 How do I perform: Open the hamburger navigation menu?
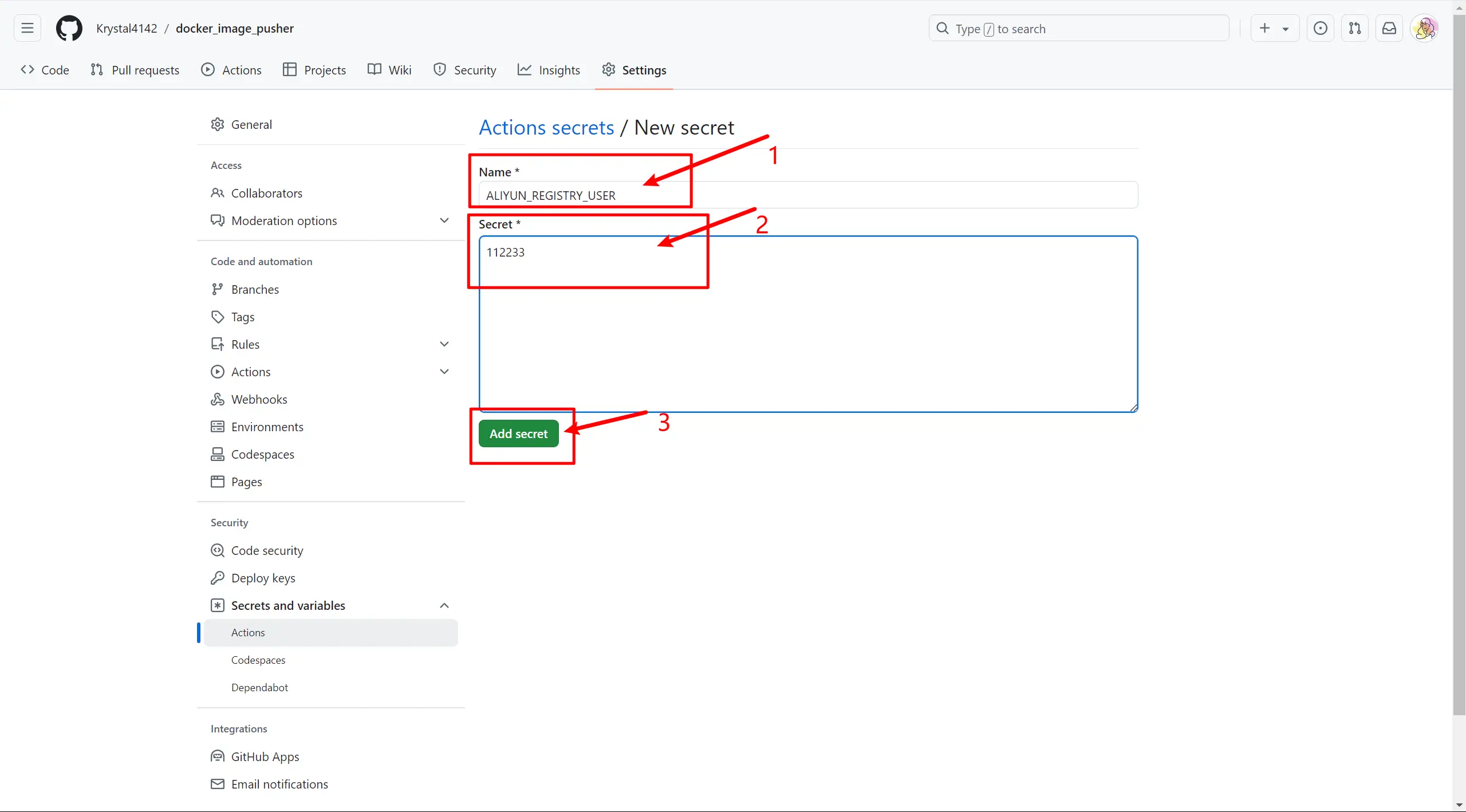tap(27, 28)
